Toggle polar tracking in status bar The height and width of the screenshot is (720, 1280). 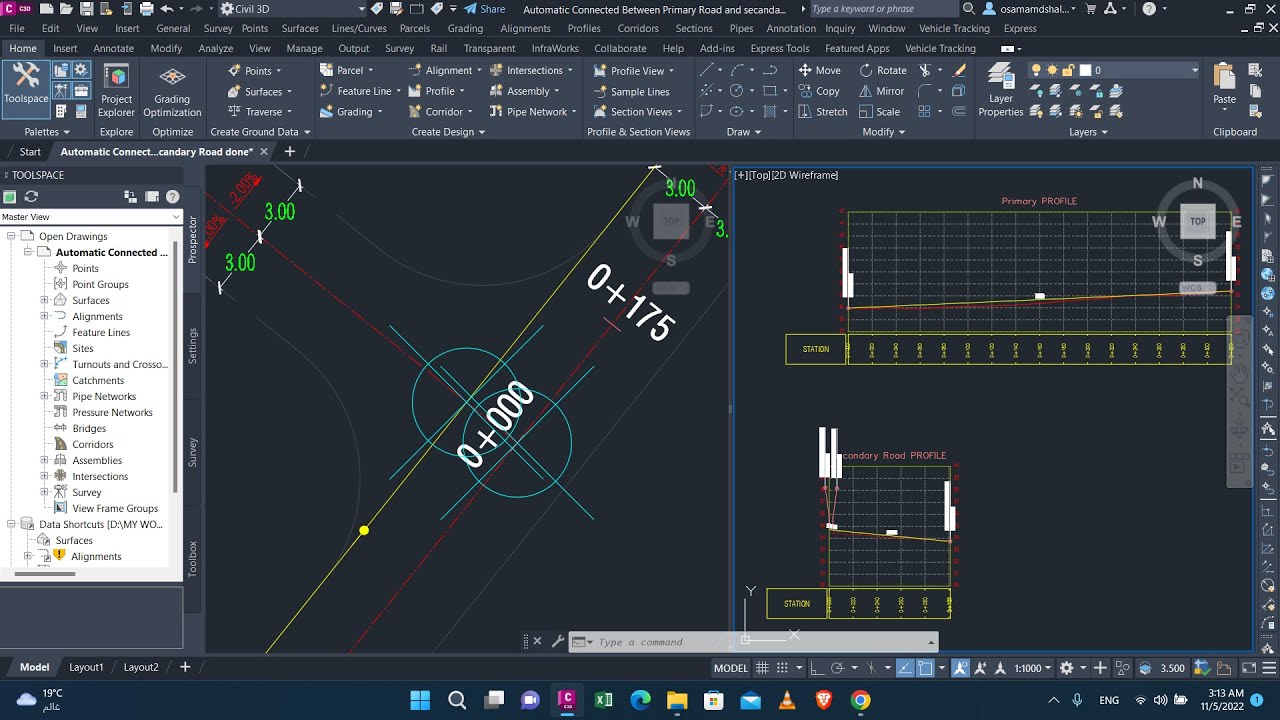[x=838, y=668]
